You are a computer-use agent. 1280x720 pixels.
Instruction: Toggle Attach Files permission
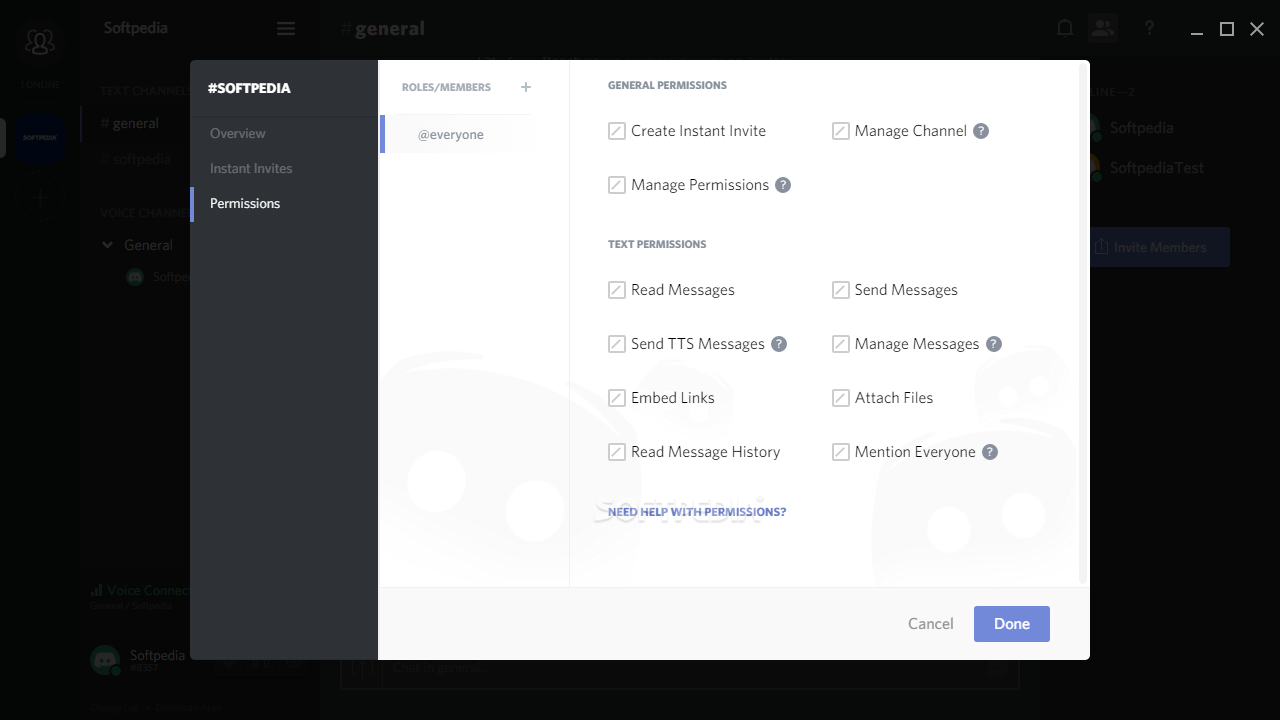841,398
